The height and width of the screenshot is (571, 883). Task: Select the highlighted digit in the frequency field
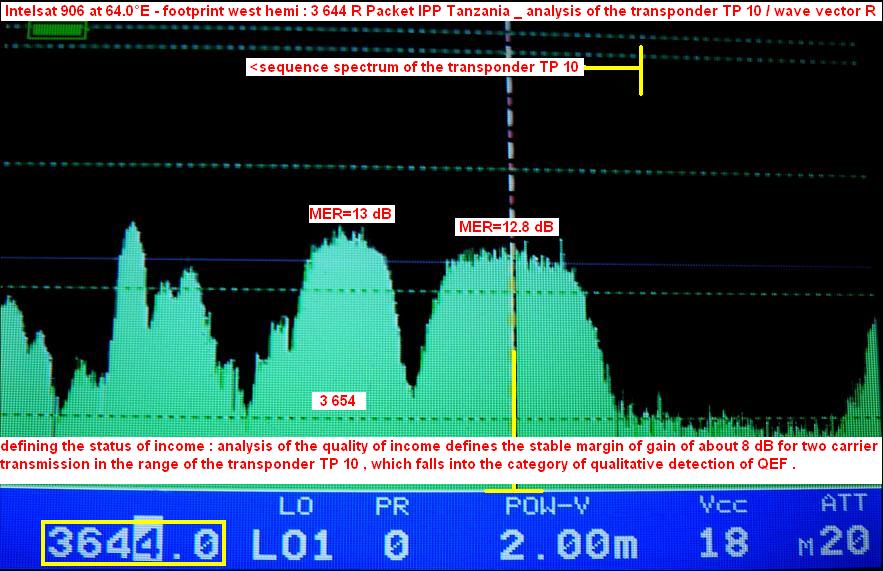(149, 542)
